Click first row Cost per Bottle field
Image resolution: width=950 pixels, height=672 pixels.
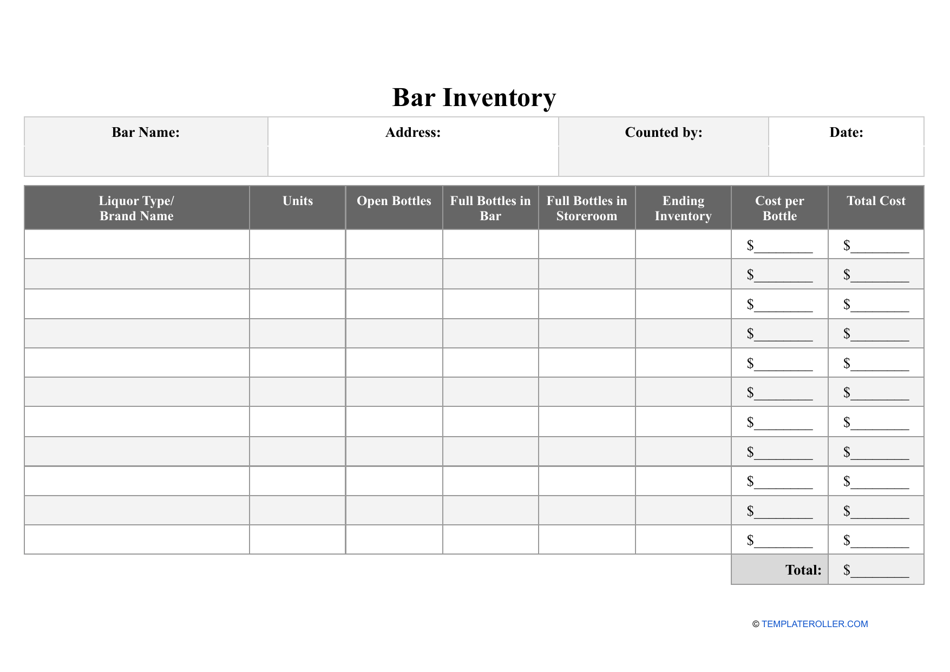(784, 246)
